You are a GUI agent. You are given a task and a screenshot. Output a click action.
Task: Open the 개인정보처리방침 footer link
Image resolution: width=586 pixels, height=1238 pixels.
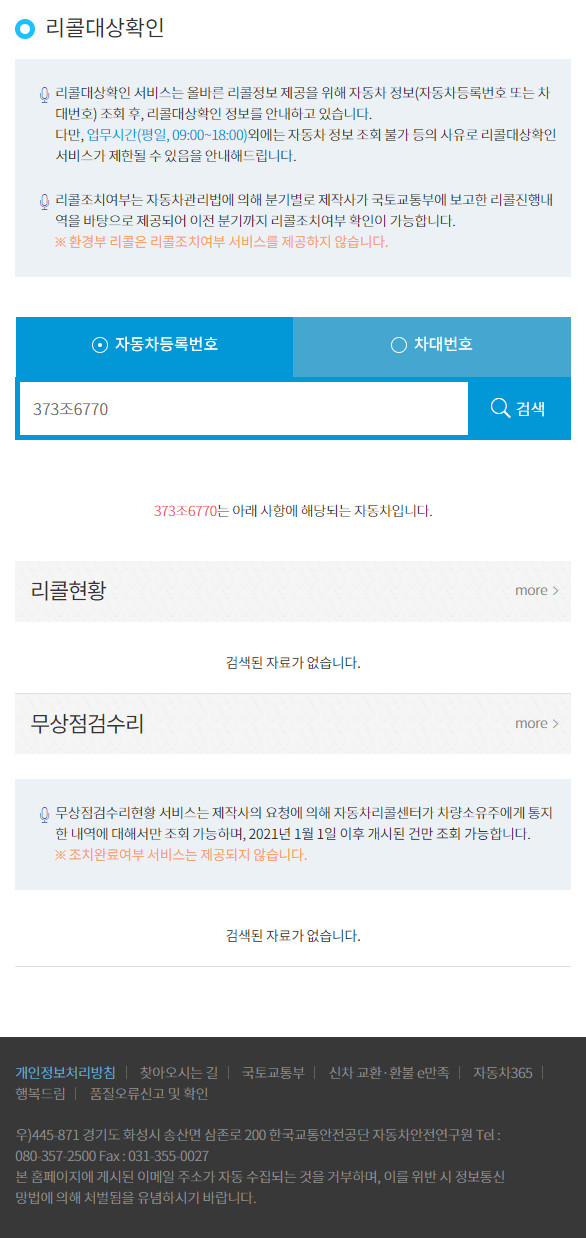click(x=65, y=1072)
